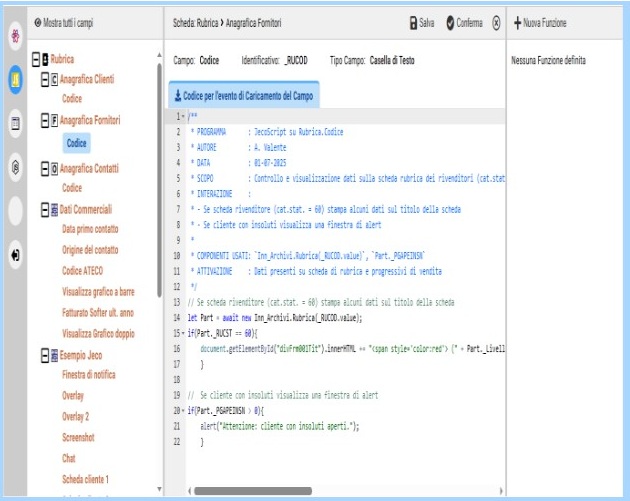Select the Codice per l'evento di Caricamento tab
The height and width of the screenshot is (501, 630).
(x=243, y=95)
